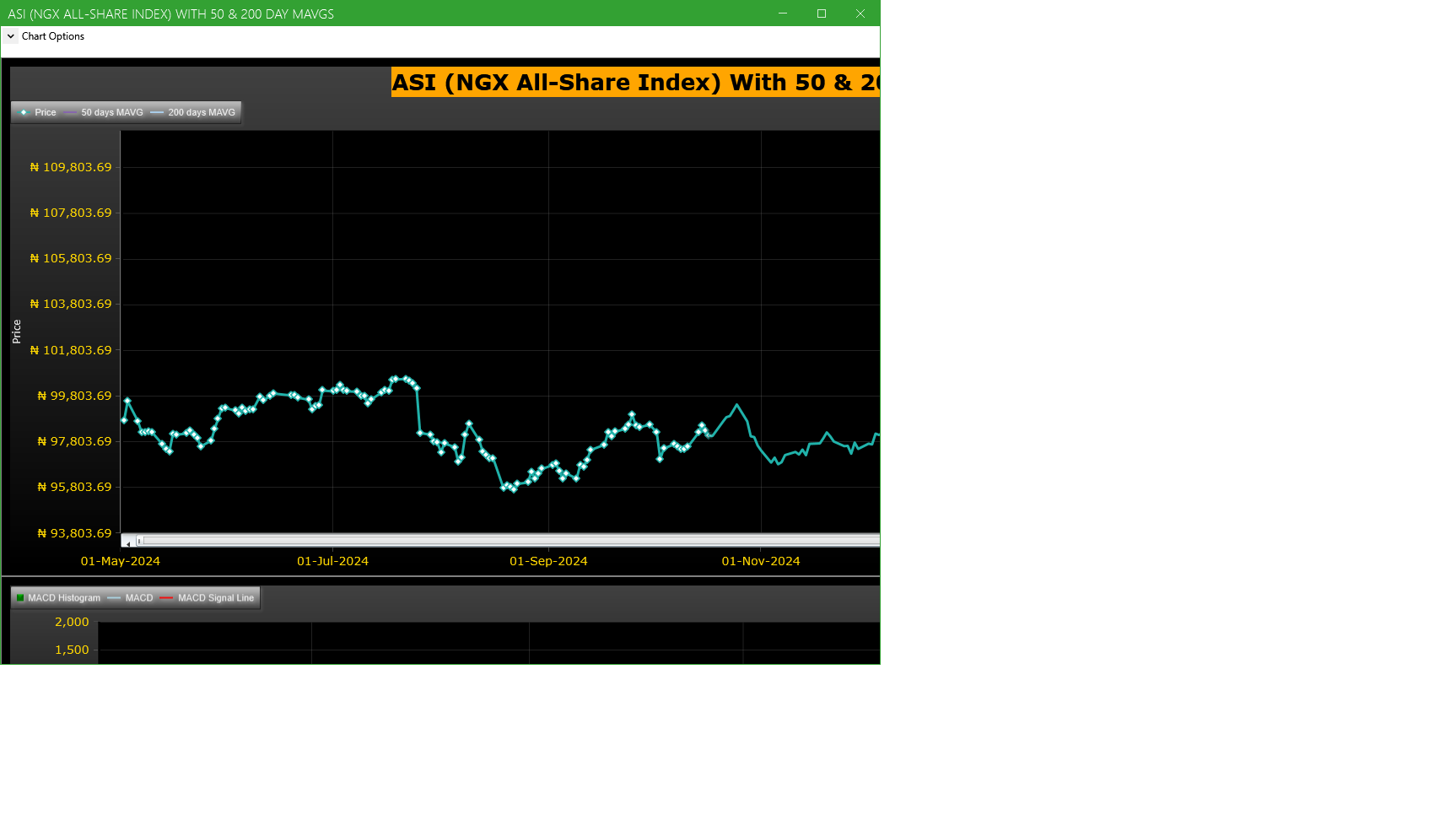Click the horizontal scrollbar thumb grip
This screenshot has height=831, width=1456.
pyautogui.click(x=140, y=541)
